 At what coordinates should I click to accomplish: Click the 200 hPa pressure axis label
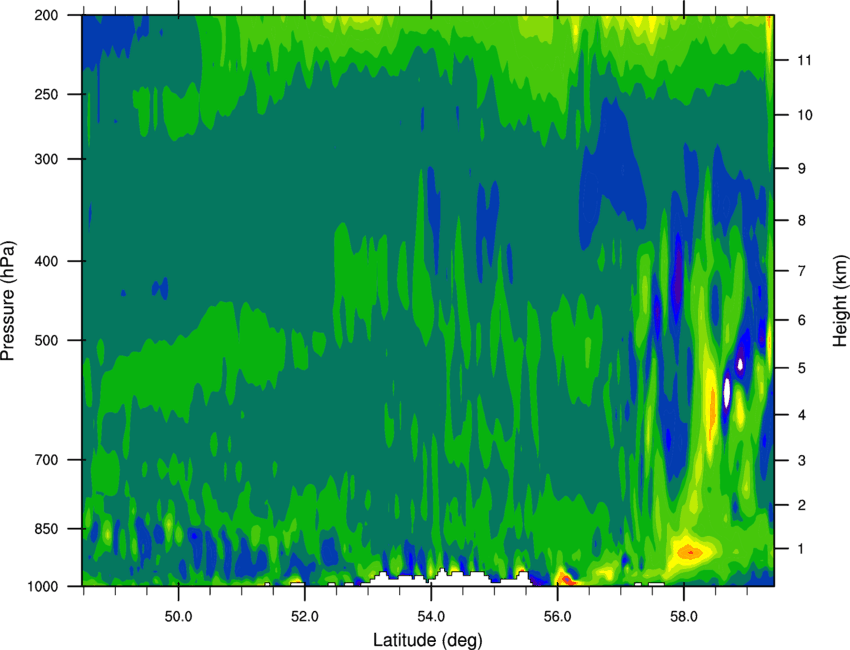[x=47, y=15]
